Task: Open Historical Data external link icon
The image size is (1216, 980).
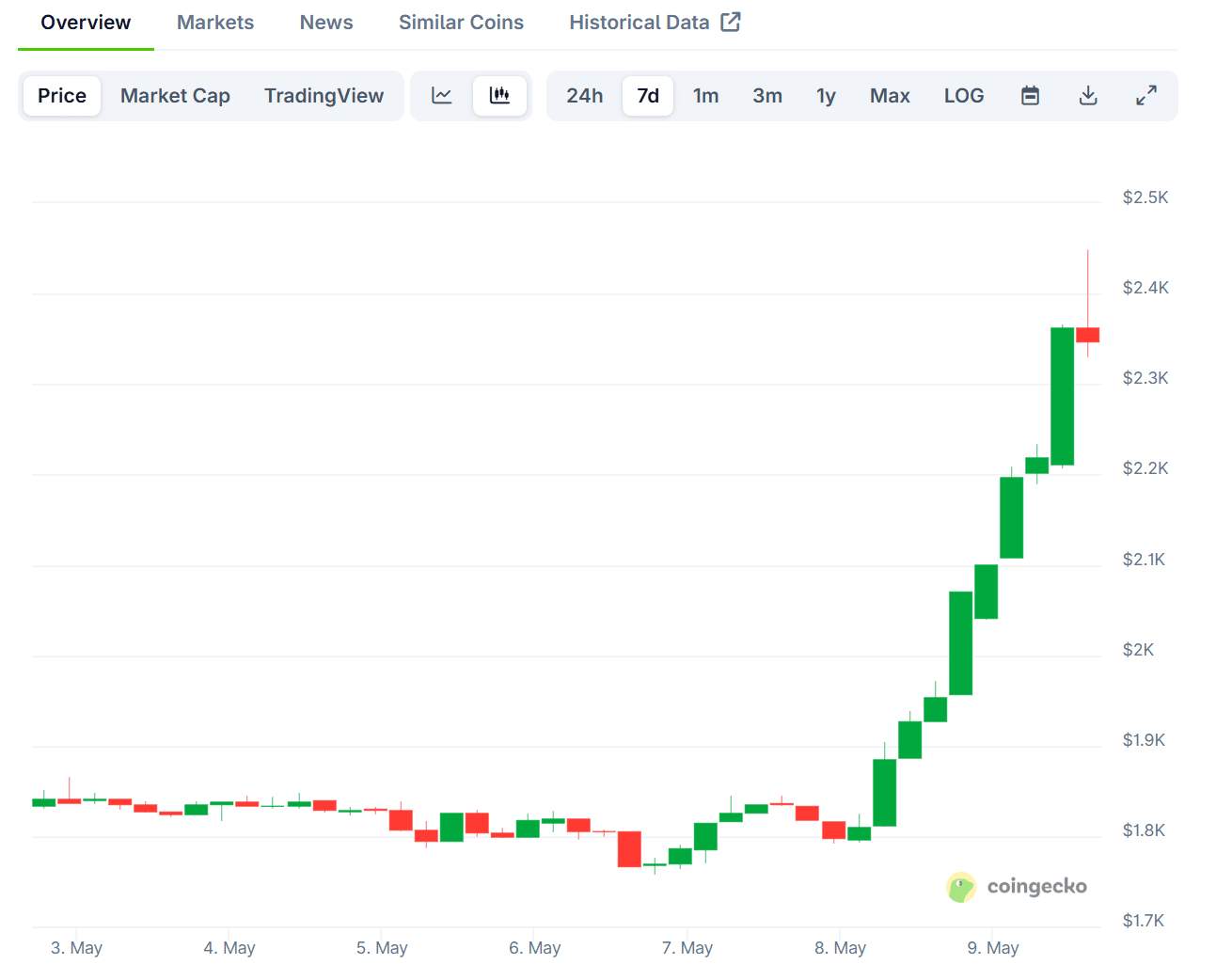Action: pos(731,22)
